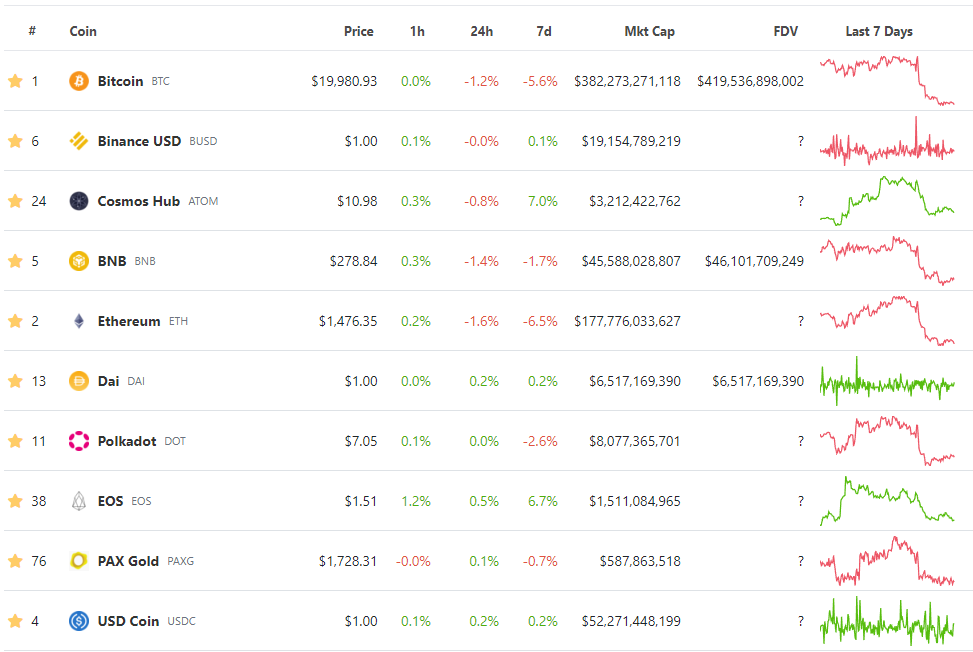Open EOS's green sparkline chart
This screenshot has height=652, width=973.
point(887,501)
